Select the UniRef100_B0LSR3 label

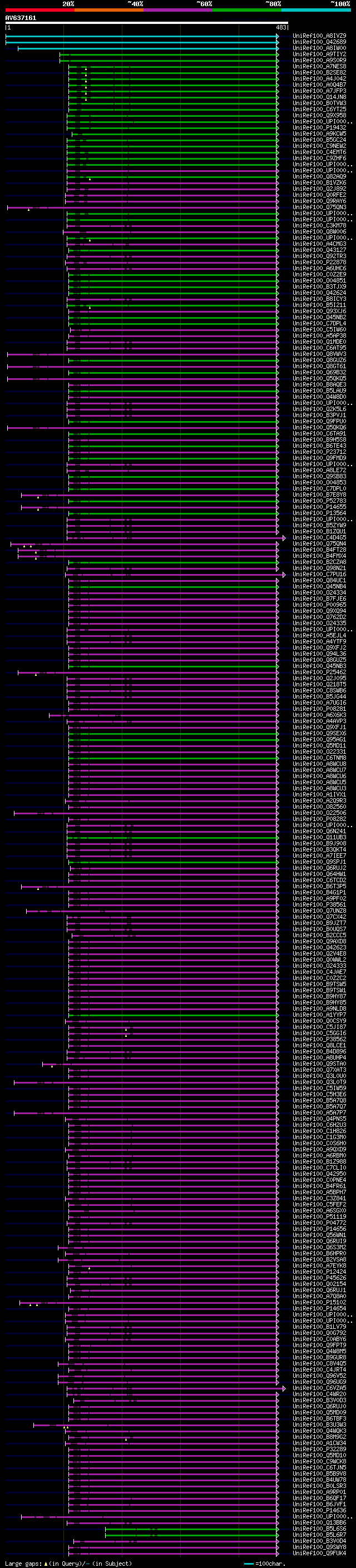pos(319,1486)
